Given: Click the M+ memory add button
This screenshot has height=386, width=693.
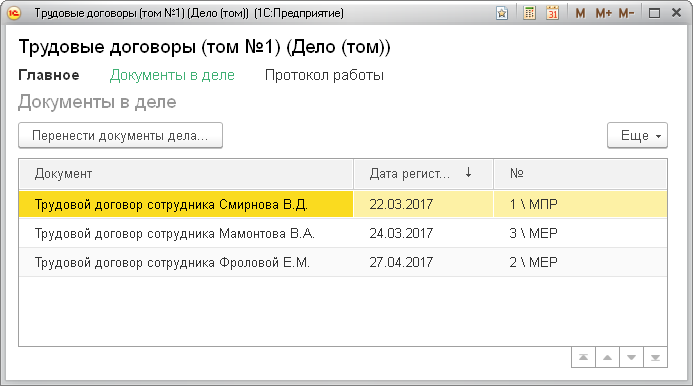Looking at the screenshot, I should click(x=603, y=13).
